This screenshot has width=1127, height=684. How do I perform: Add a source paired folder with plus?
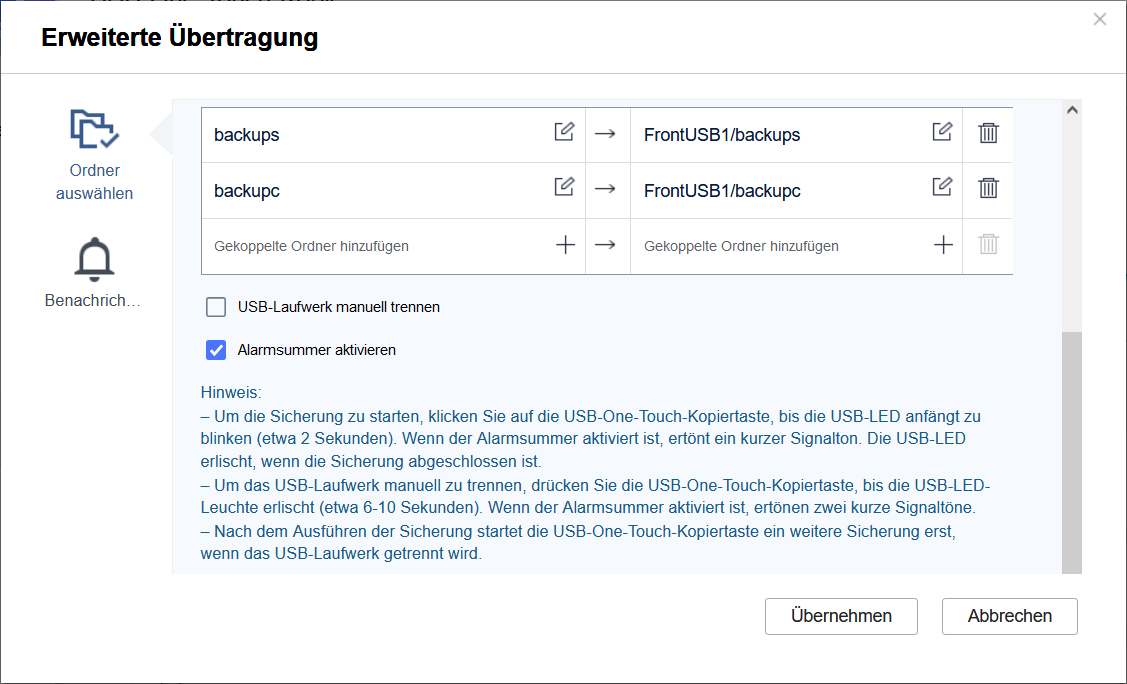[565, 245]
